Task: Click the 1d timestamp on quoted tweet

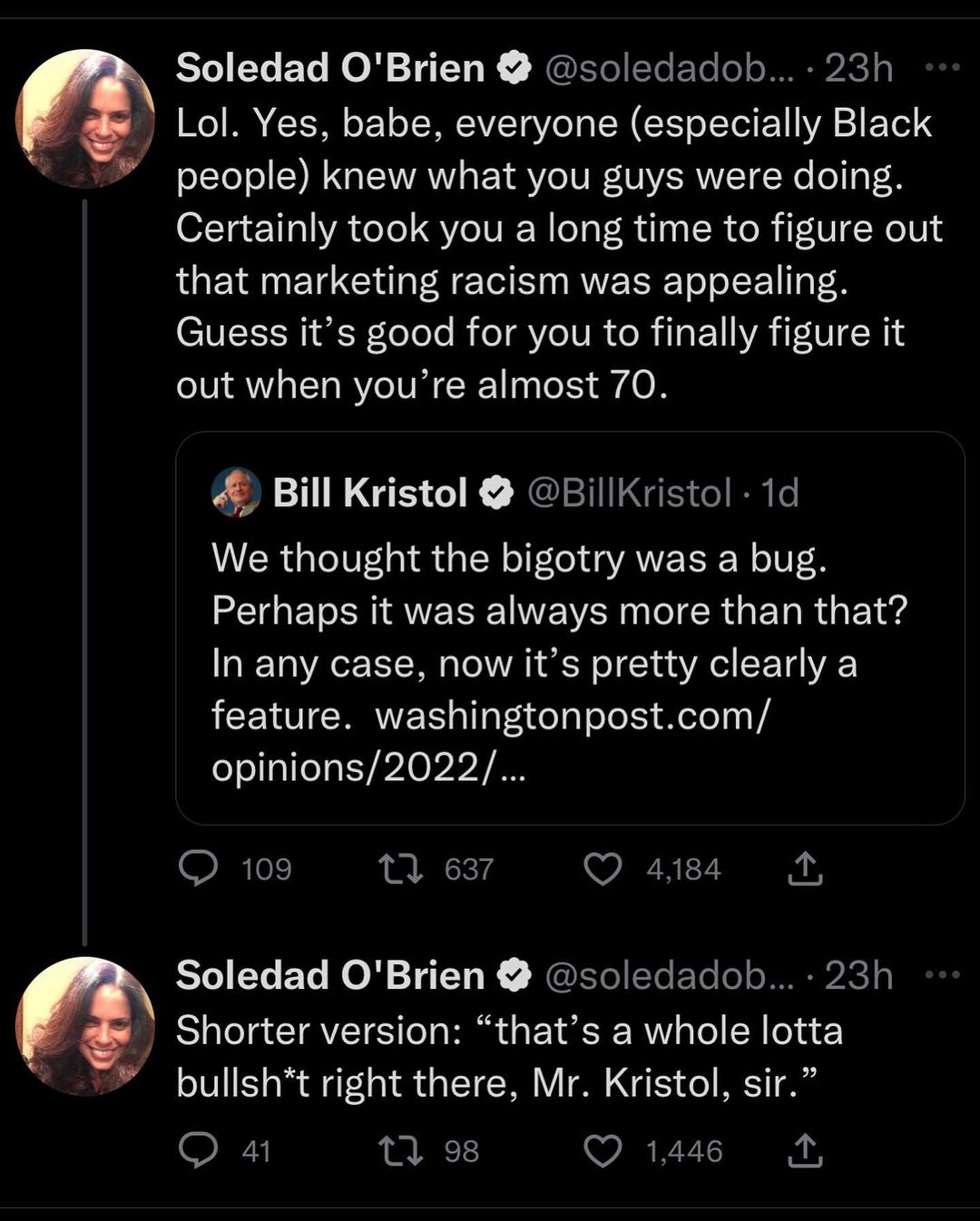Action: tap(780, 493)
